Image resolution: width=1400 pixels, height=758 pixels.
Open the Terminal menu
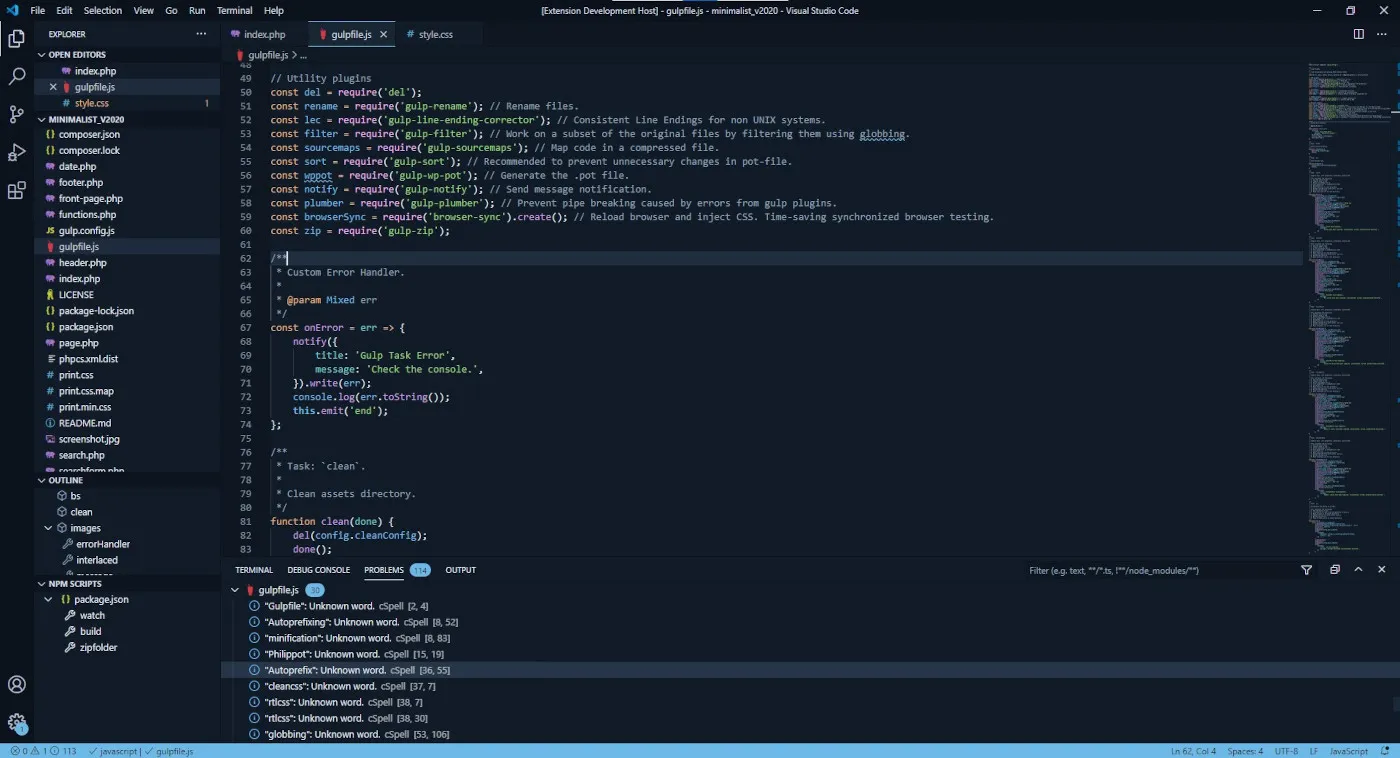(235, 10)
